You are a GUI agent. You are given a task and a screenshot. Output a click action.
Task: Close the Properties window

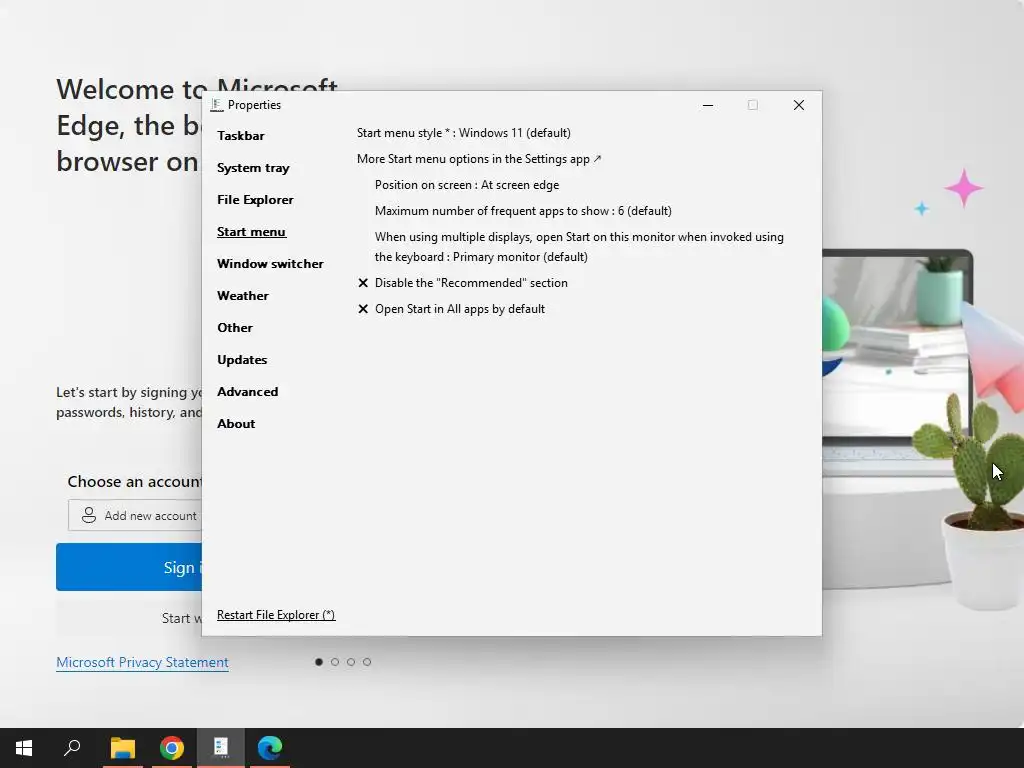[x=798, y=105]
